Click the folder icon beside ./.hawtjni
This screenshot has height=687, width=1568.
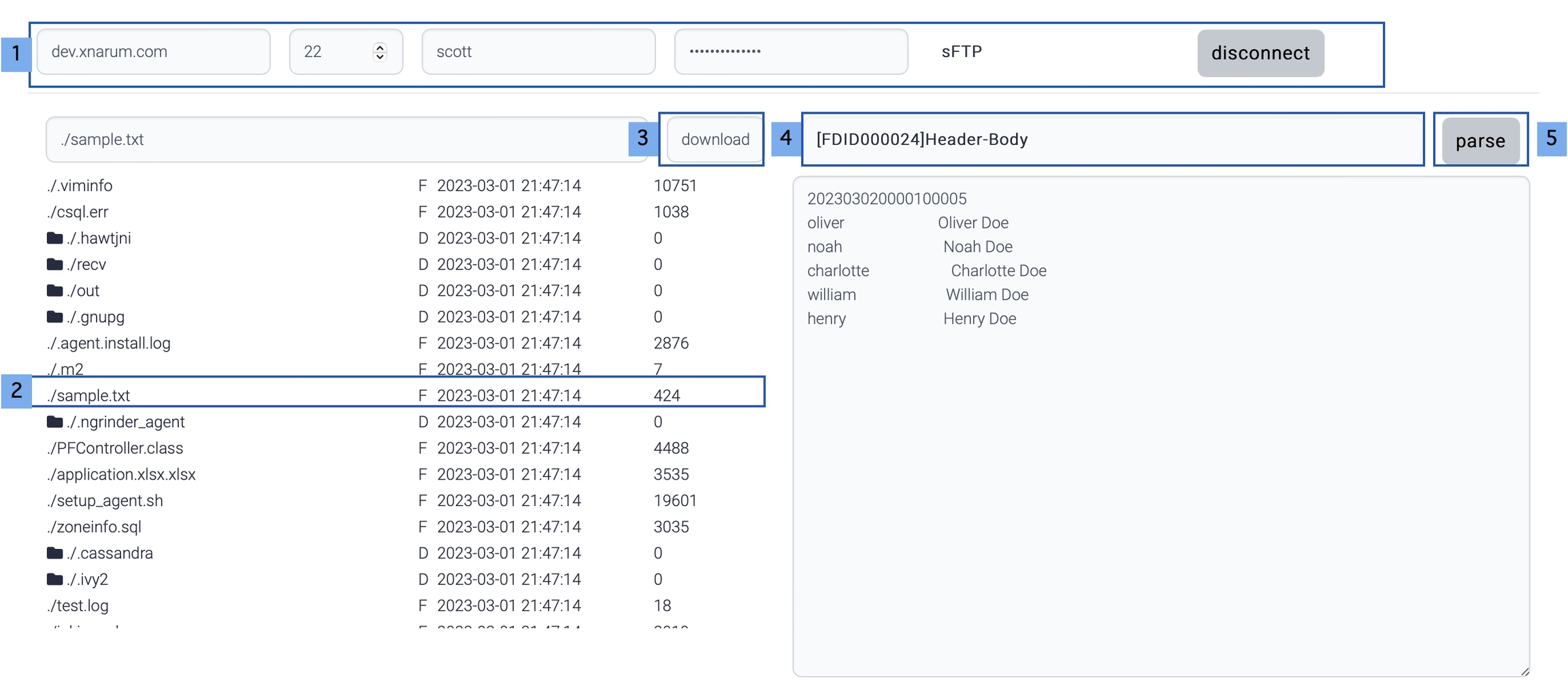pyautogui.click(x=54, y=238)
